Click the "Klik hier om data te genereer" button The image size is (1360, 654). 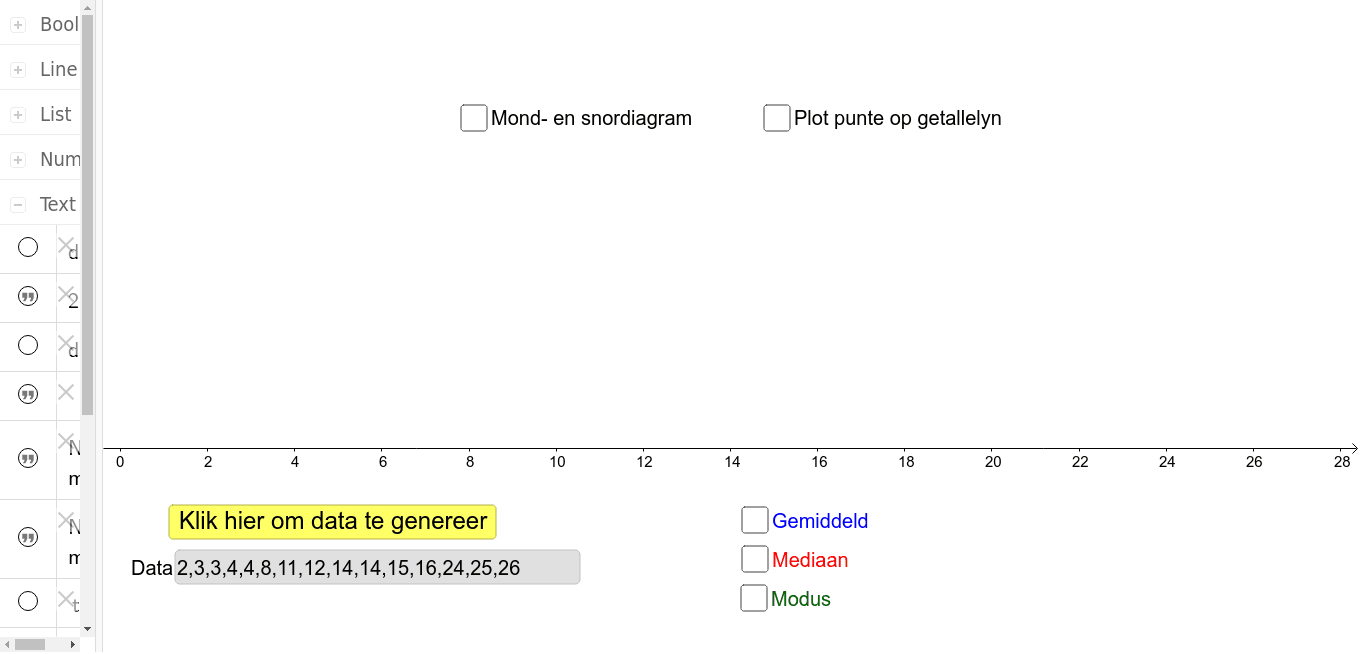[x=332, y=521]
